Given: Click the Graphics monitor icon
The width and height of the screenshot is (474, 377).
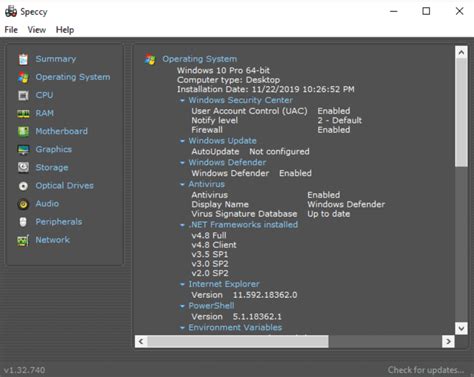Looking at the screenshot, I should coord(23,150).
